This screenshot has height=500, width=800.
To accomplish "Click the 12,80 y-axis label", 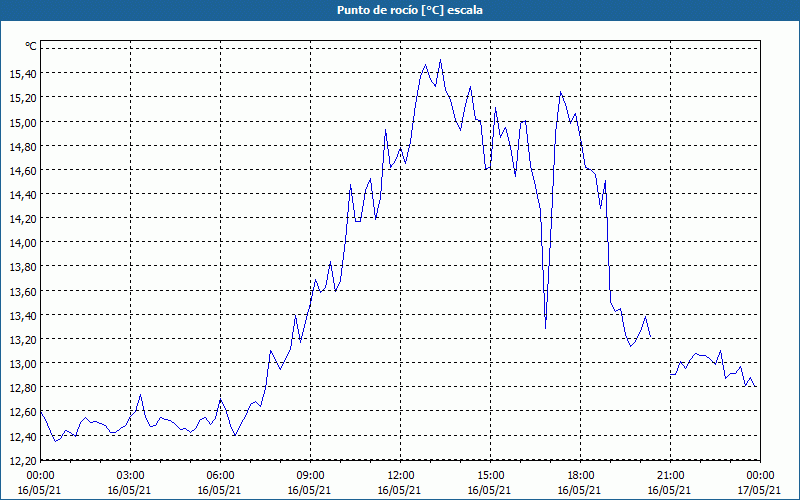I will point(23,388).
